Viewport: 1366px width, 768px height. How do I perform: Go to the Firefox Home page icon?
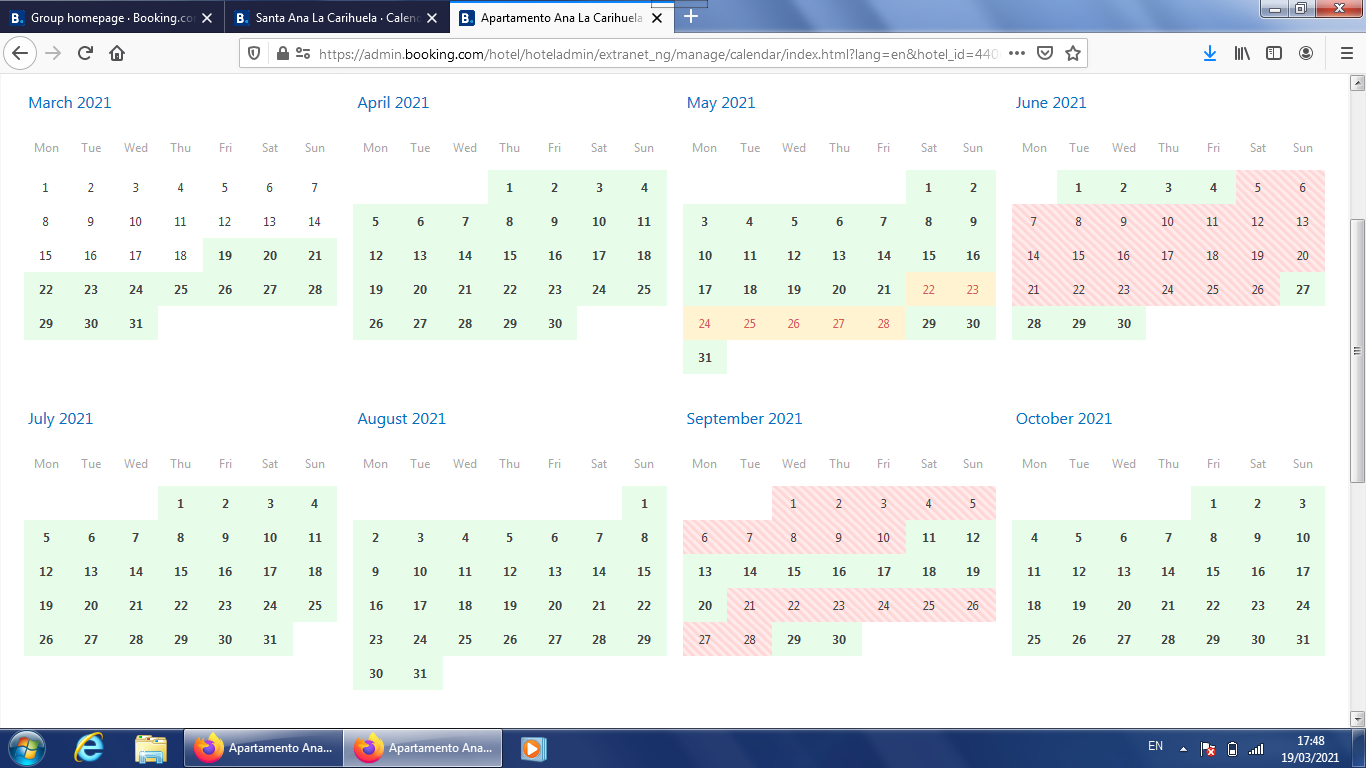tap(117, 54)
